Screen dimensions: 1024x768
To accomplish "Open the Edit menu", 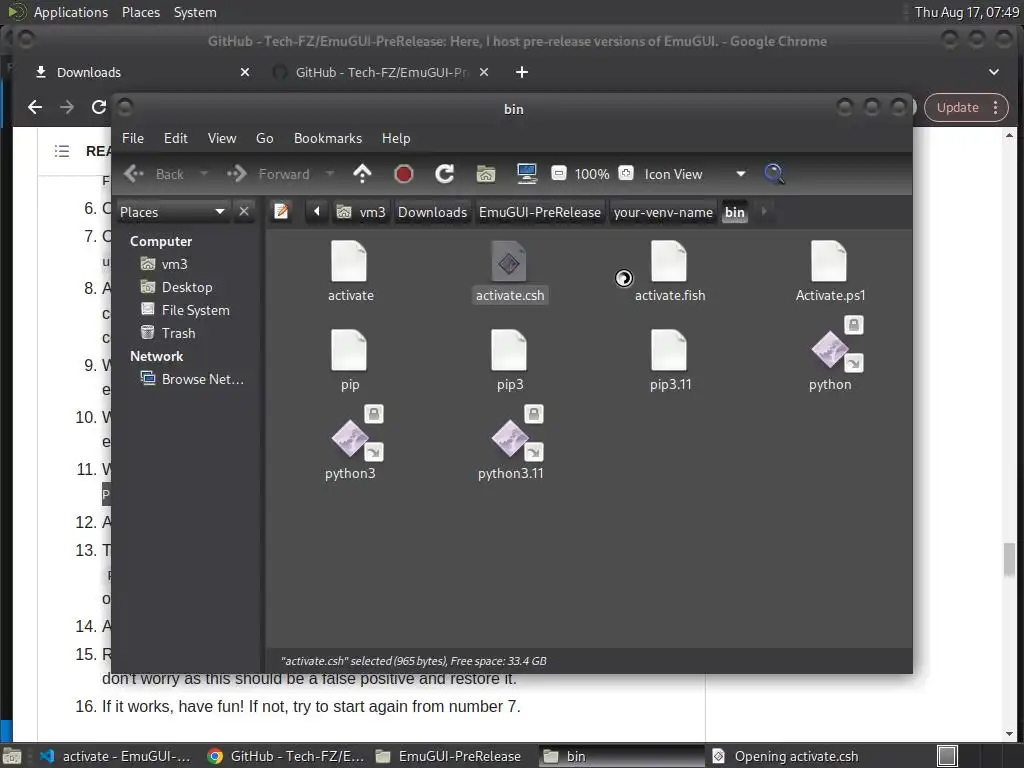I will 176,138.
